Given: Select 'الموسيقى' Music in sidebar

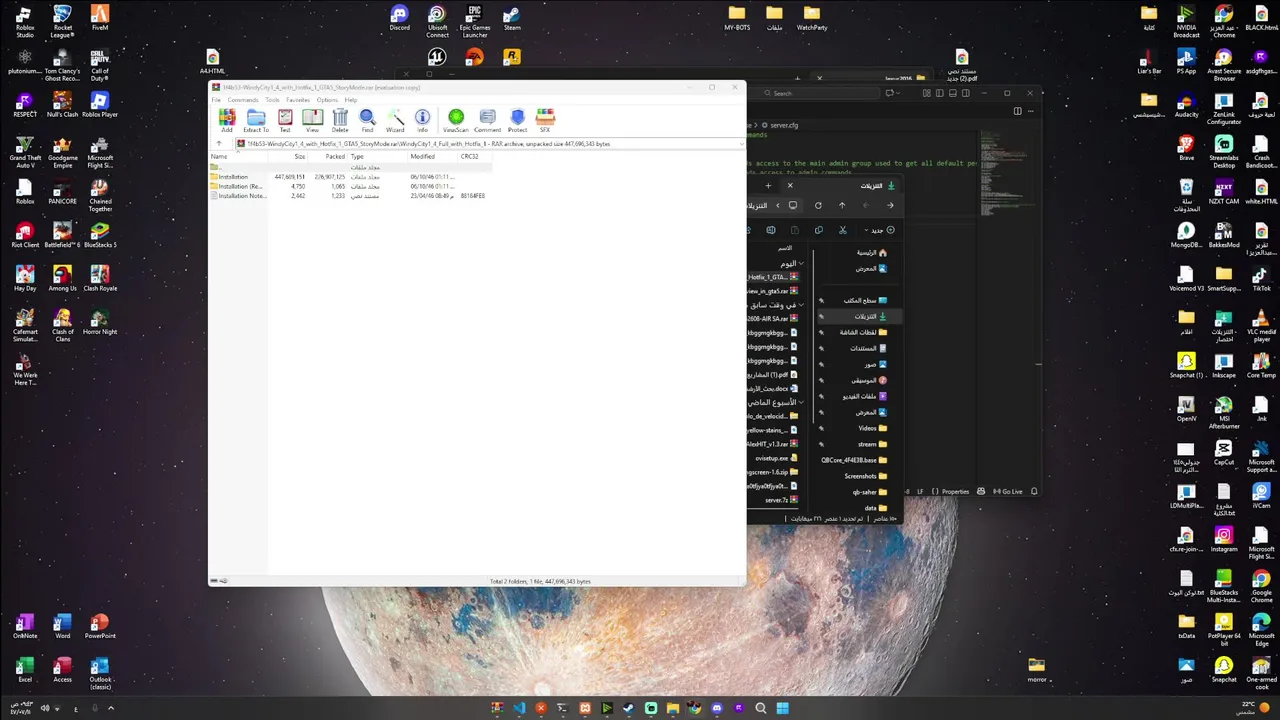Looking at the screenshot, I should click(x=858, y=380).
